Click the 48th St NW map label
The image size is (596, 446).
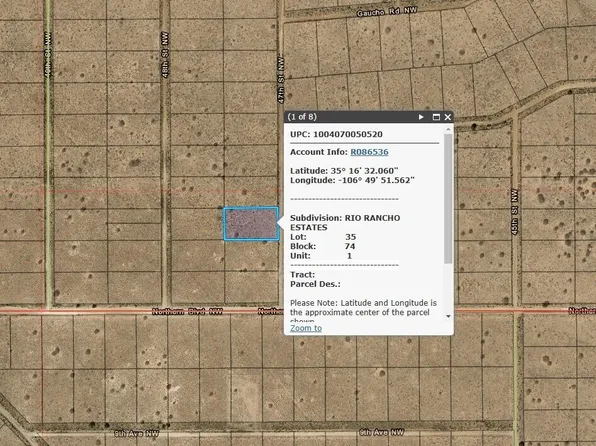pyautogui.click(x=165, y=54)
